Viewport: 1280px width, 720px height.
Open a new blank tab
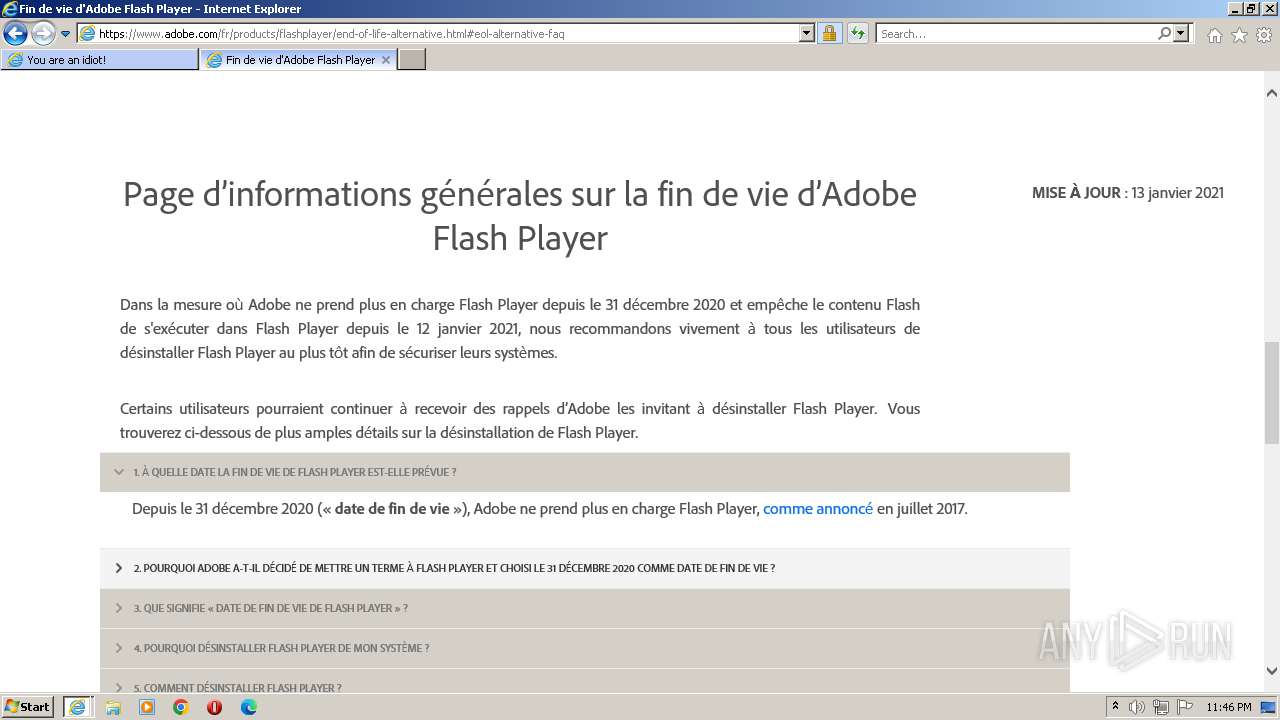pyautogui.click(x=412, y=60)
